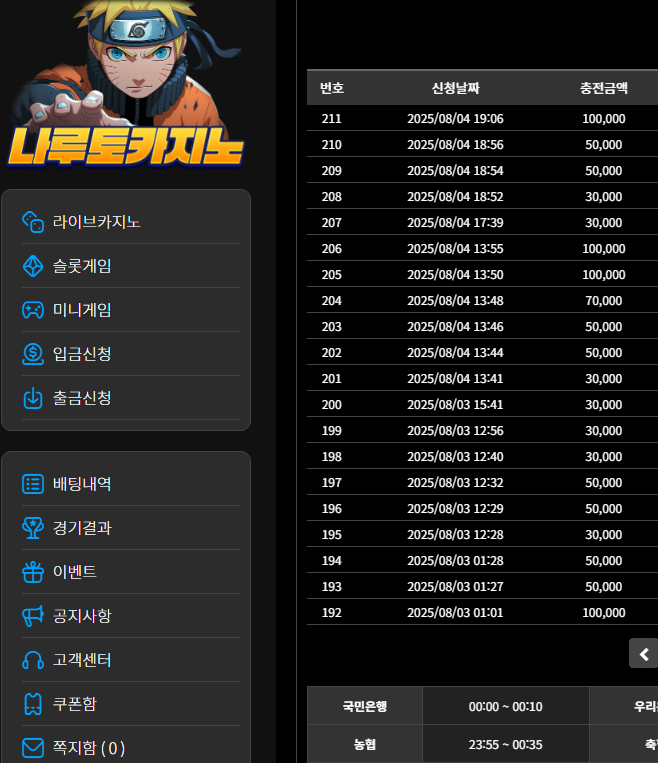Click the event gift box icon
Viewport: 658px width, 763px height.
tap(33, 572)
